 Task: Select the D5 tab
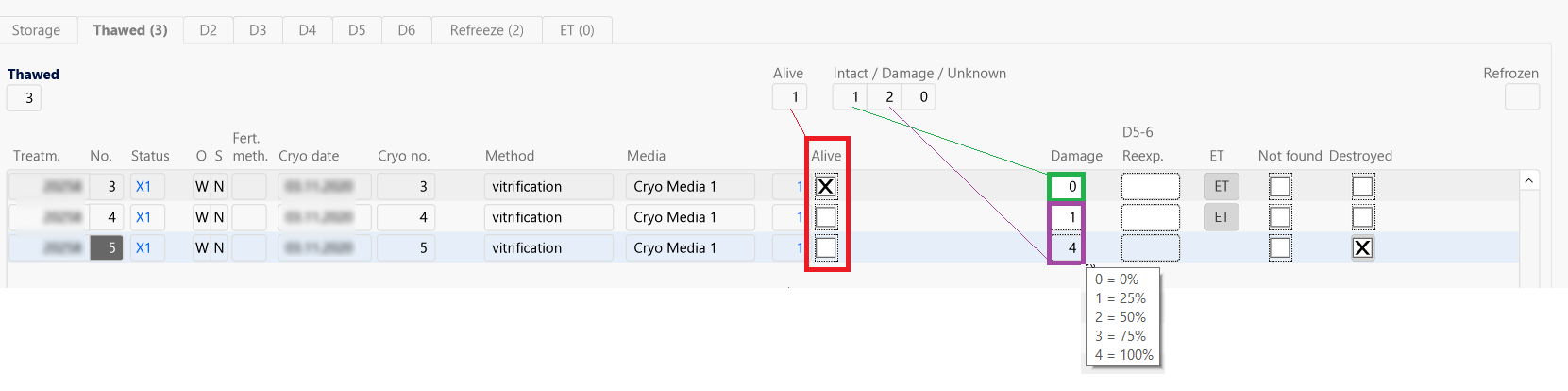[357, 30]
